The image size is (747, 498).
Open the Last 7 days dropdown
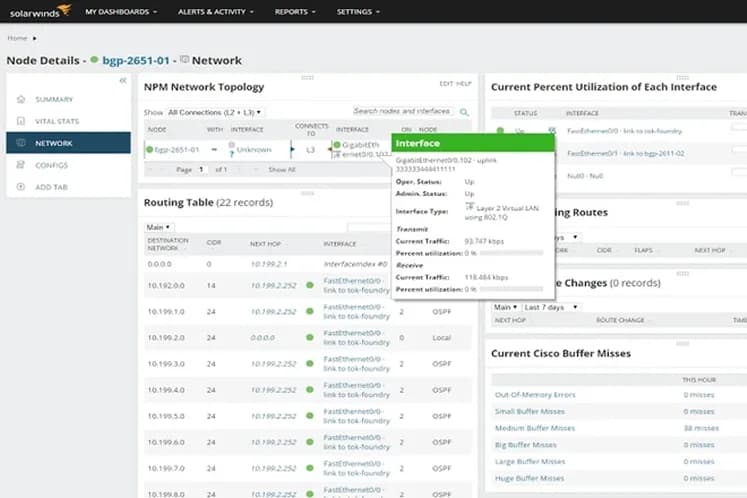click(551, 307)
